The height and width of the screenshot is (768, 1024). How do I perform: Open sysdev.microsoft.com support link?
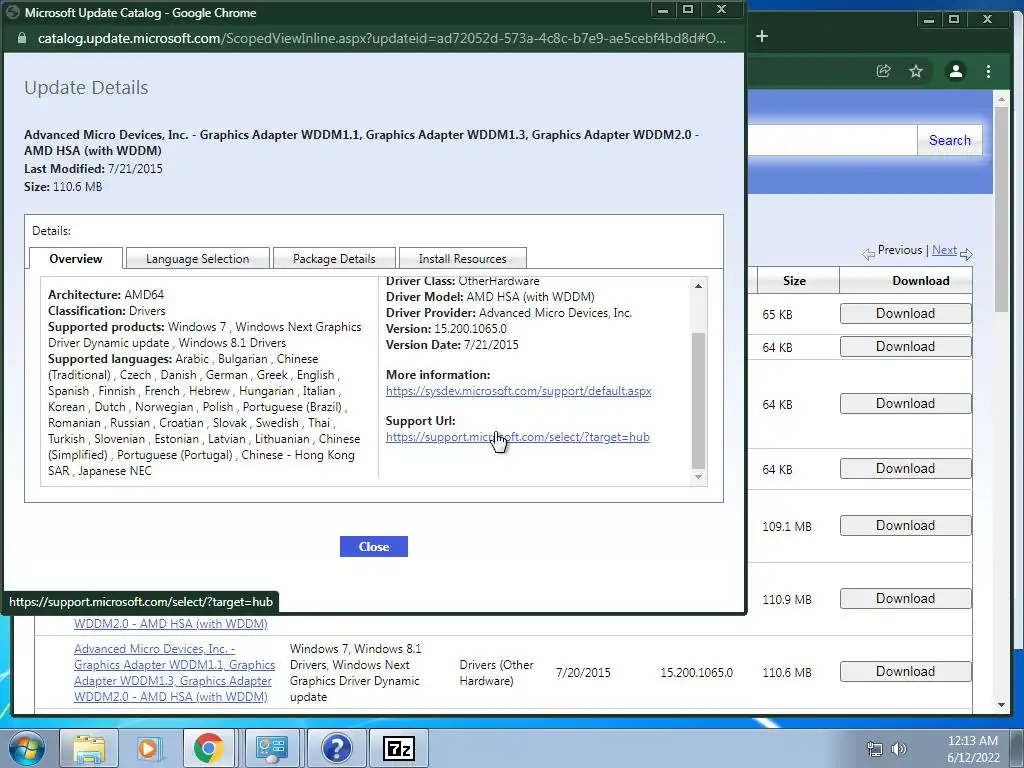pyautogui.click(x=519, y=391)
